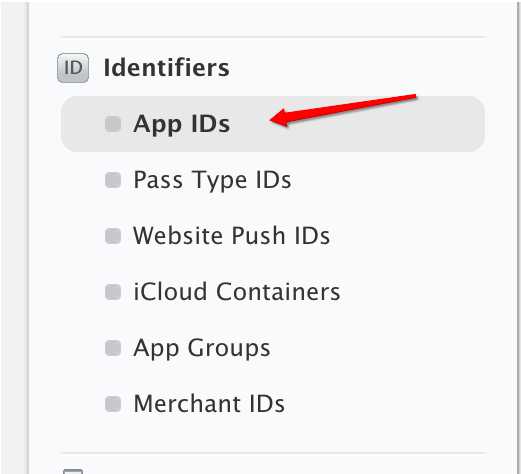Image resolution: width=521 pixels, height=474 pixels.
Task: Select the App IDs menu item
Action: click(x=182, y=124)
